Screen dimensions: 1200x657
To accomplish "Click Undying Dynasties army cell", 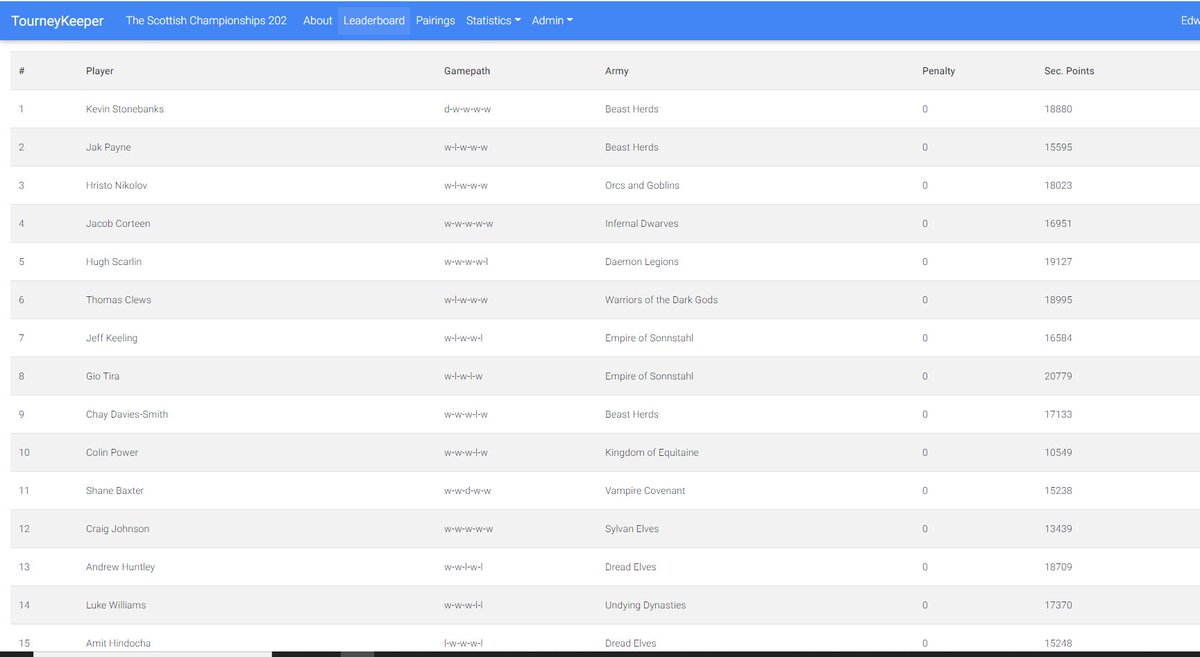I will pyautogui.click(x=645, y=604).
